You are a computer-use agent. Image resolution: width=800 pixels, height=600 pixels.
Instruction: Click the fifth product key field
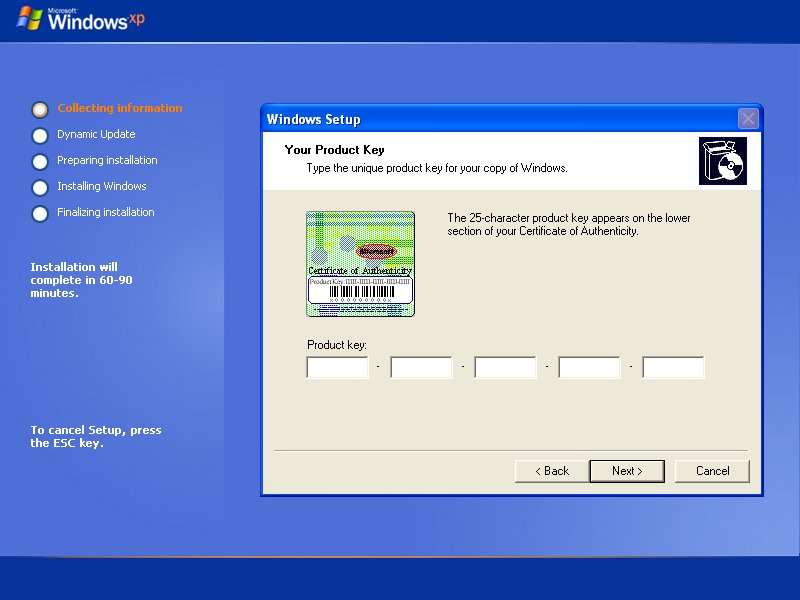[x=673, y=367]
